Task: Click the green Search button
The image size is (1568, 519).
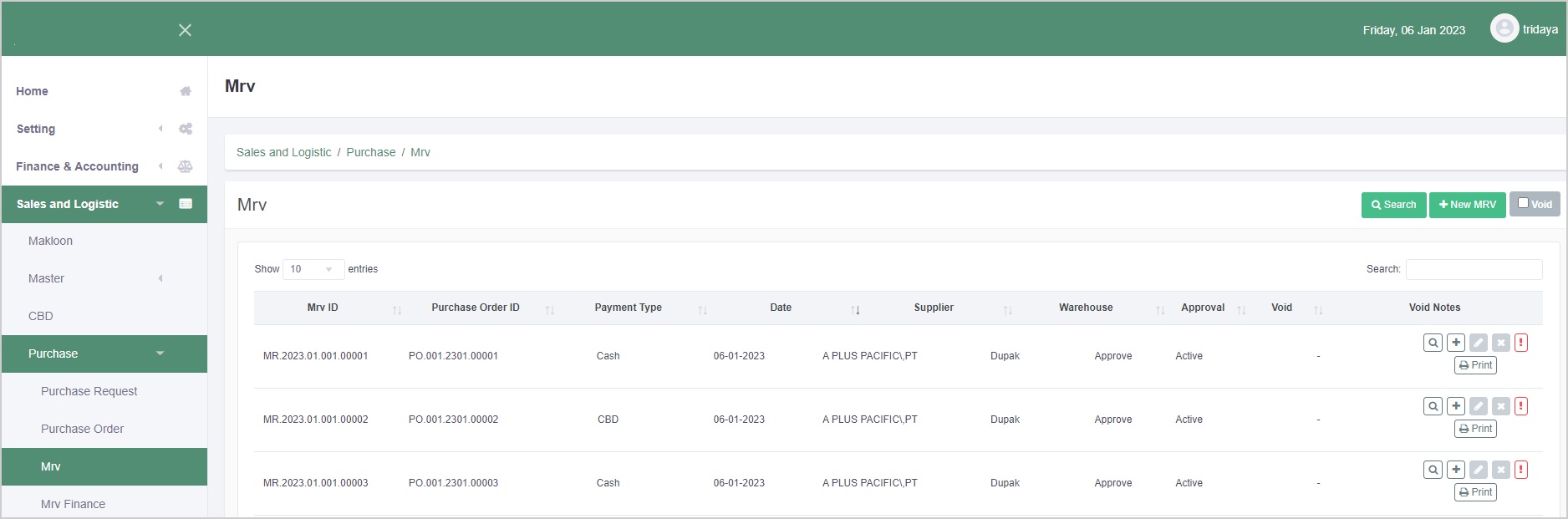Action: click(1393, 205)
